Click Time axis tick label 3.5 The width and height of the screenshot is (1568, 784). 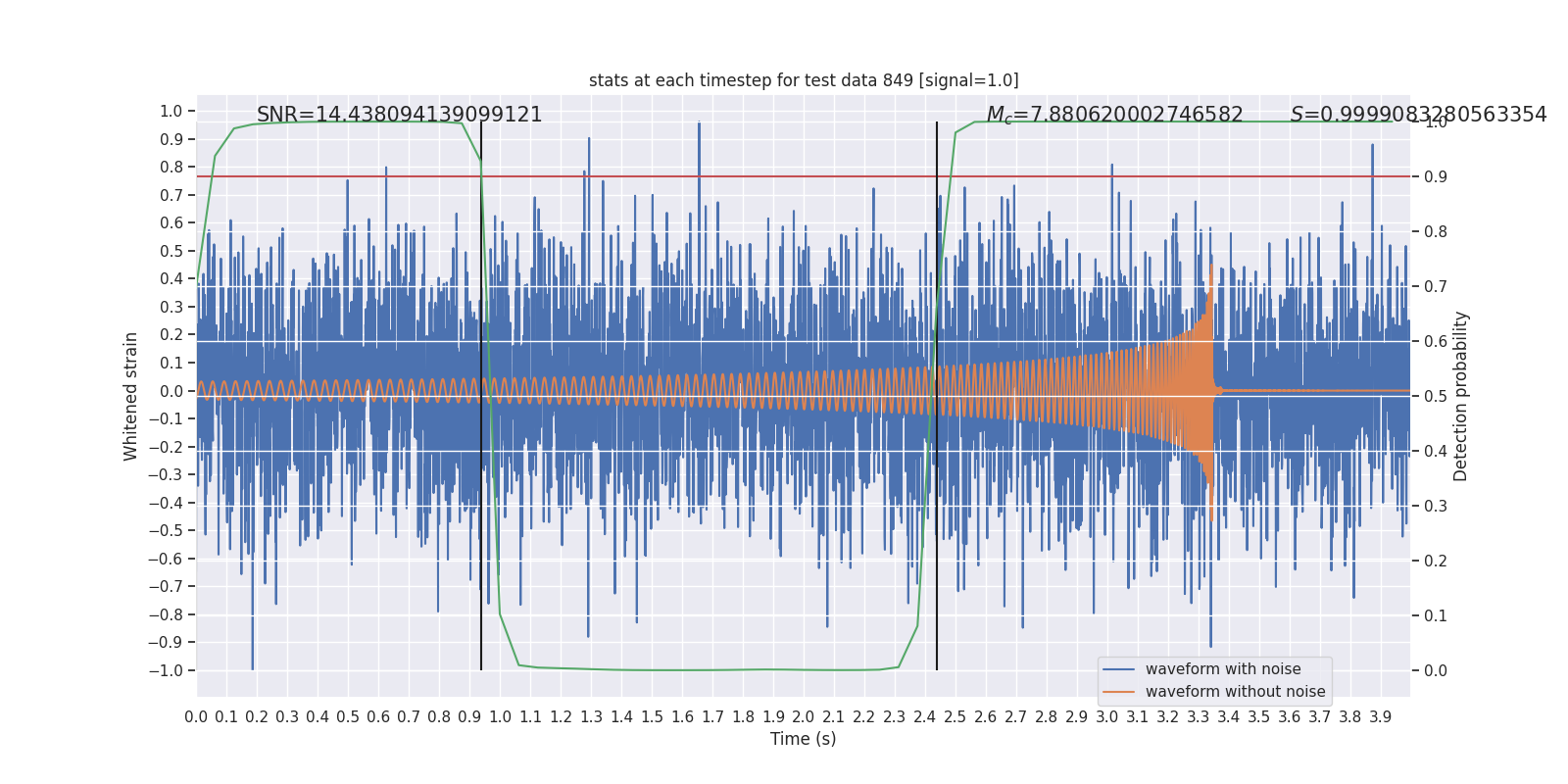[1259, 717]
